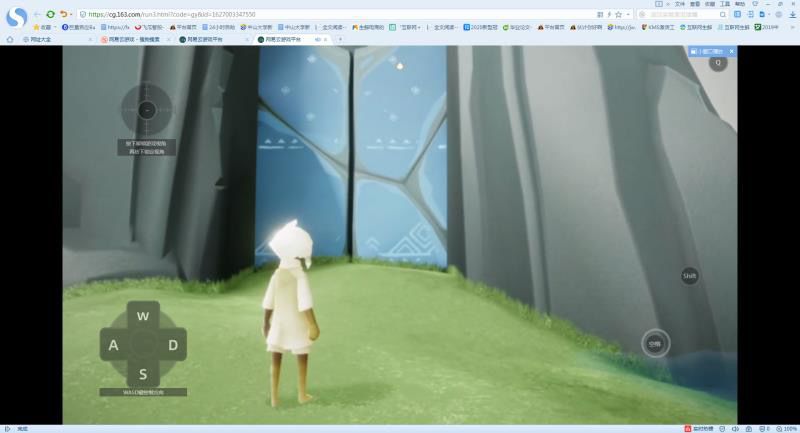Screen dimensions: 800x433
Task: Tap the circular space (空格) virtual key
Action: click(x=655, y=343)
